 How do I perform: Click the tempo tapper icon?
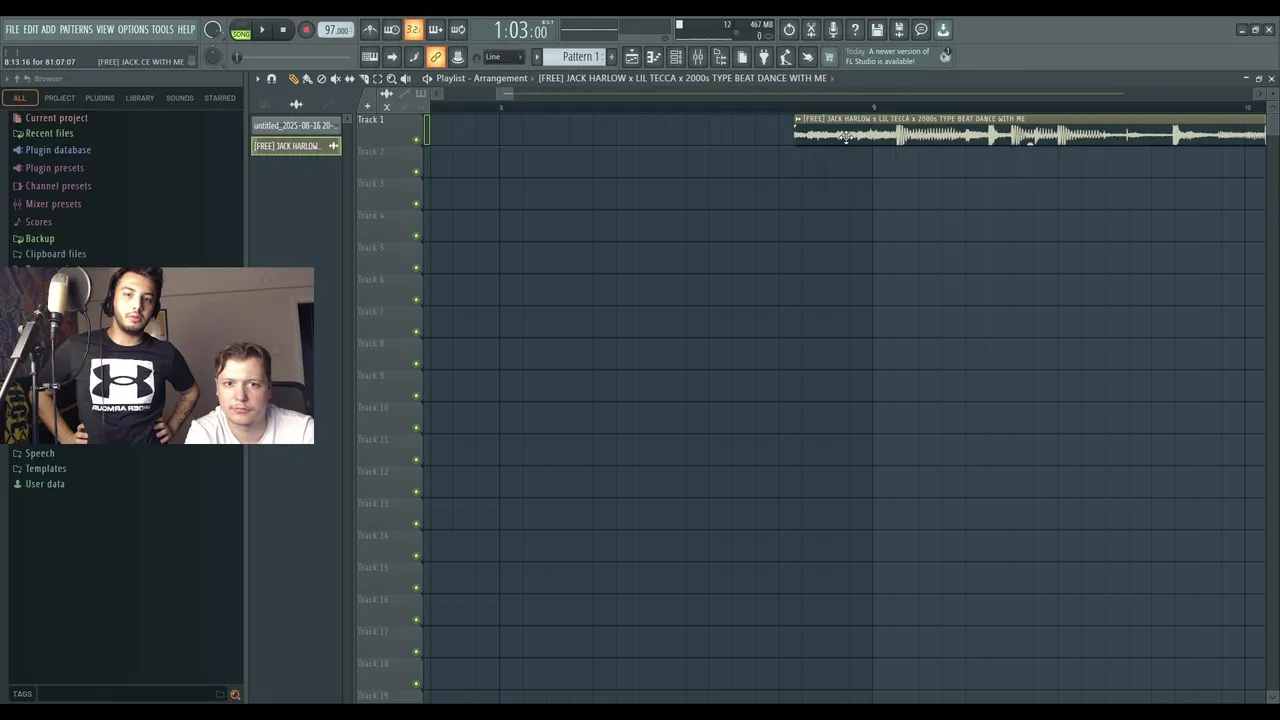click(786, 57)
